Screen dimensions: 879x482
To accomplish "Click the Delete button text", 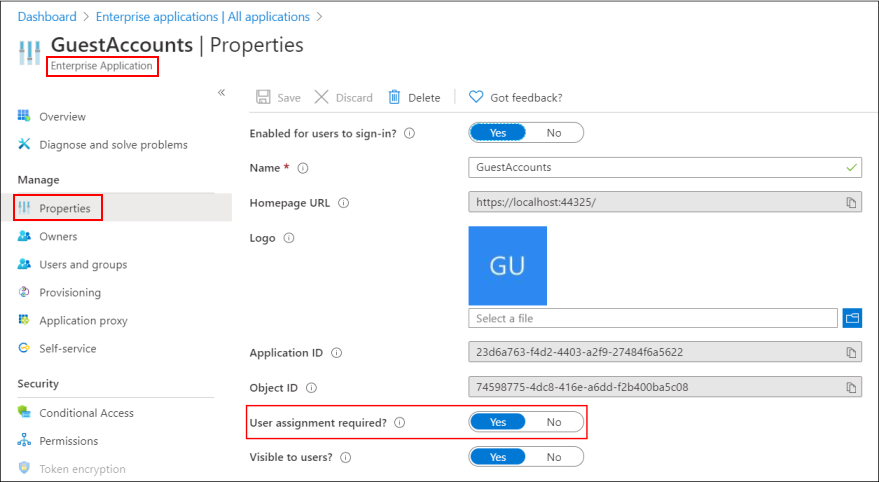I will tap(424, 98).
